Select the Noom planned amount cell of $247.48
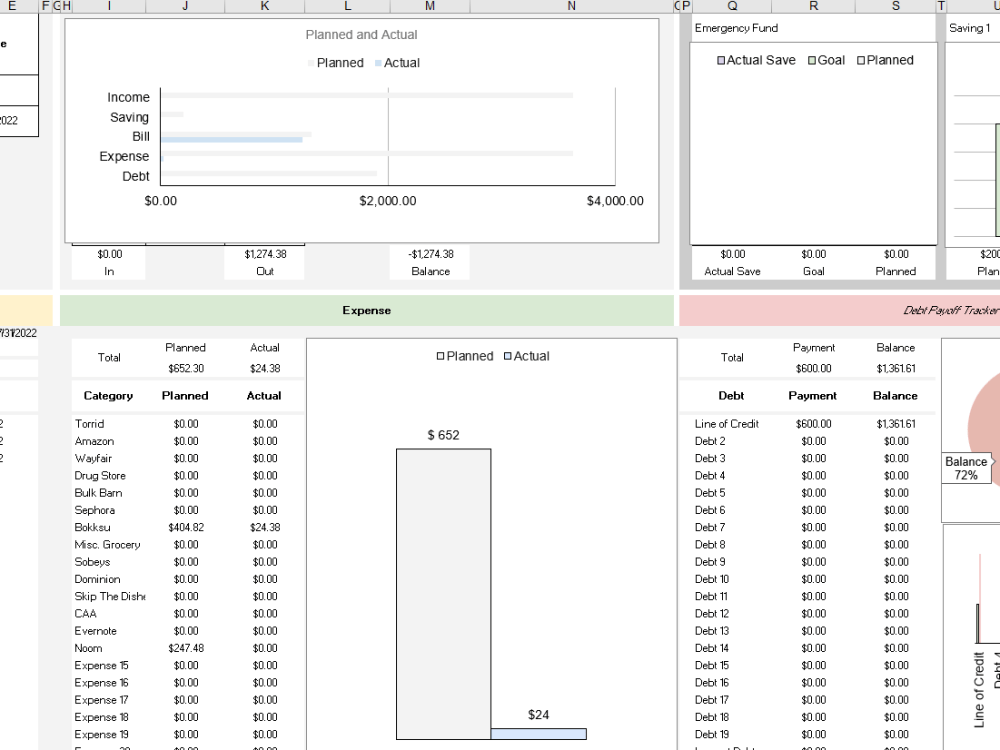The height and width of the screenshot is (750, 1000). pyautogui.click(x=185, y=648)
